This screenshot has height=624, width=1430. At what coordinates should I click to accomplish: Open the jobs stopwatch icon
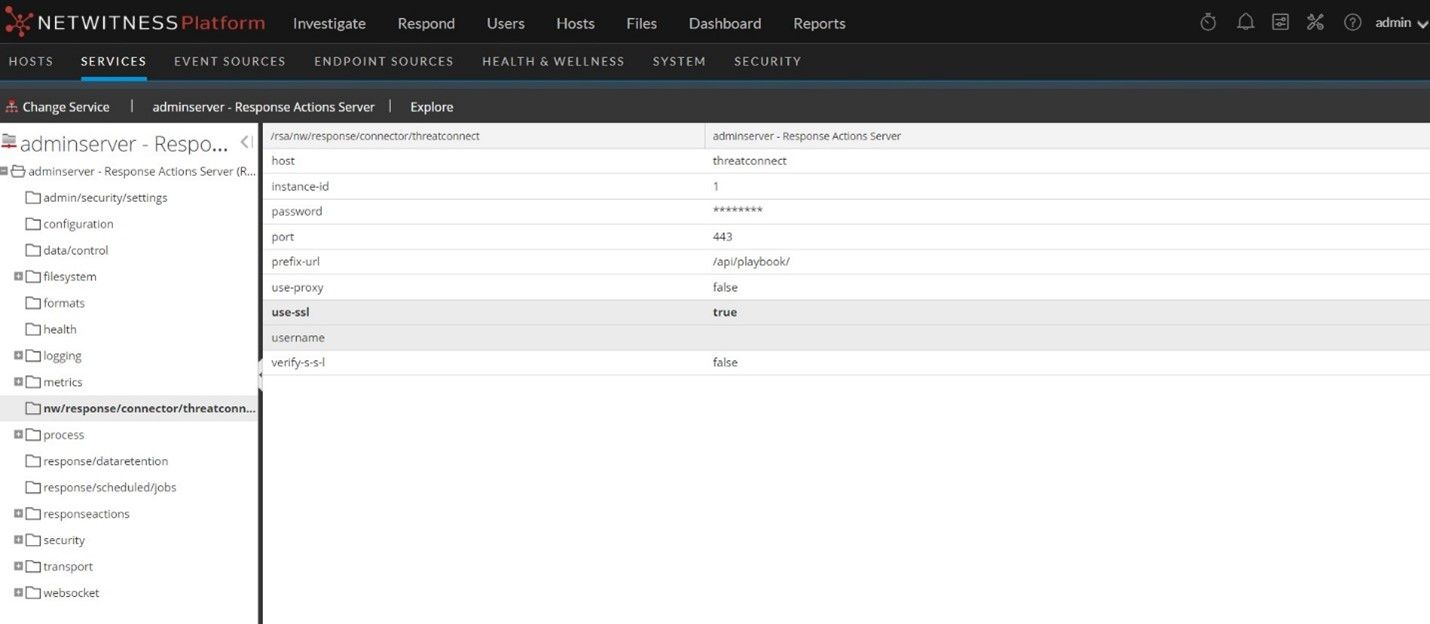click(1208, 23)
